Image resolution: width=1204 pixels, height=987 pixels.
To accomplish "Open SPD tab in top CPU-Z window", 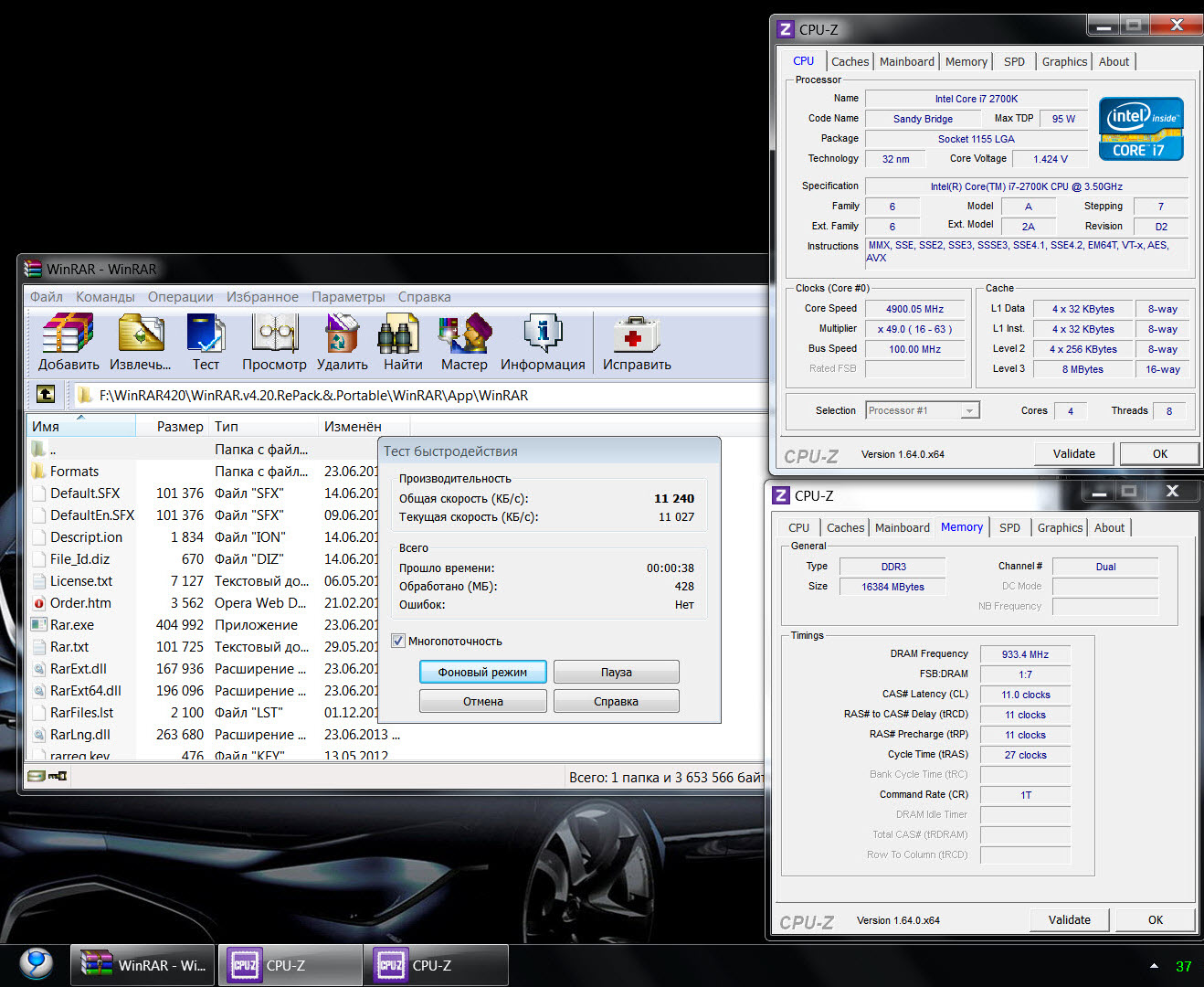I will (x=1014, y=61).
